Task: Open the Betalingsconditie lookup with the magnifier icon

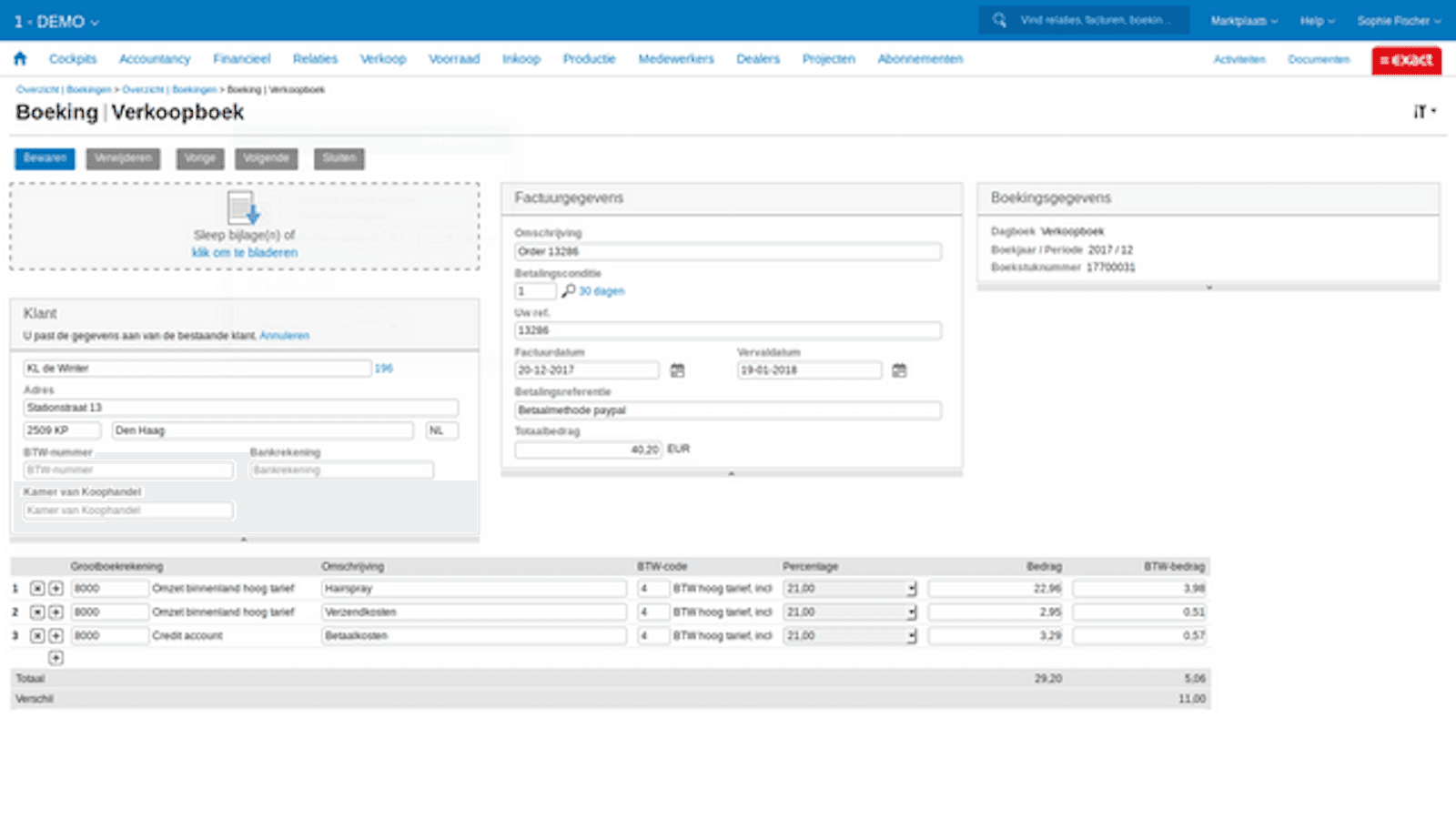Action: click(569, 291)
